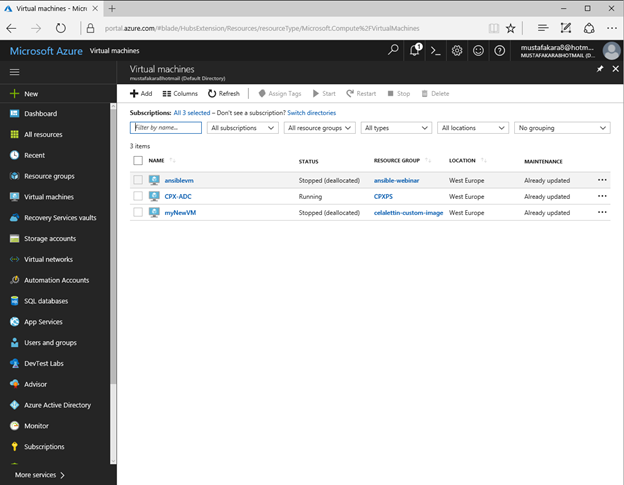The width and height of the screenshot is (624, 485).
Task: Open the portal search magnifier icon
Action: 393,51
